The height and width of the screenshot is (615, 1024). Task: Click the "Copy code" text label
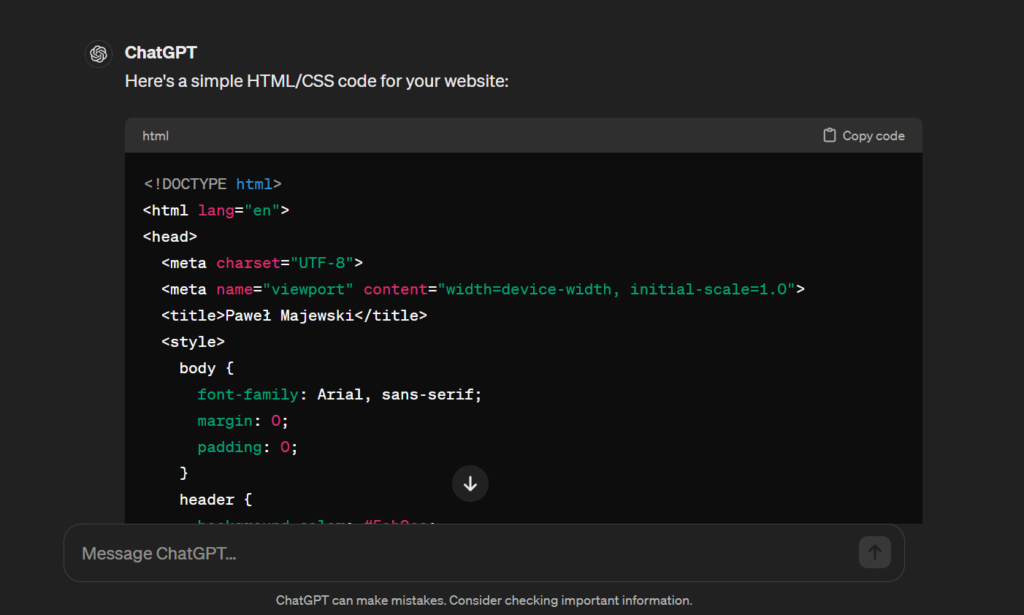pos(873,136)
